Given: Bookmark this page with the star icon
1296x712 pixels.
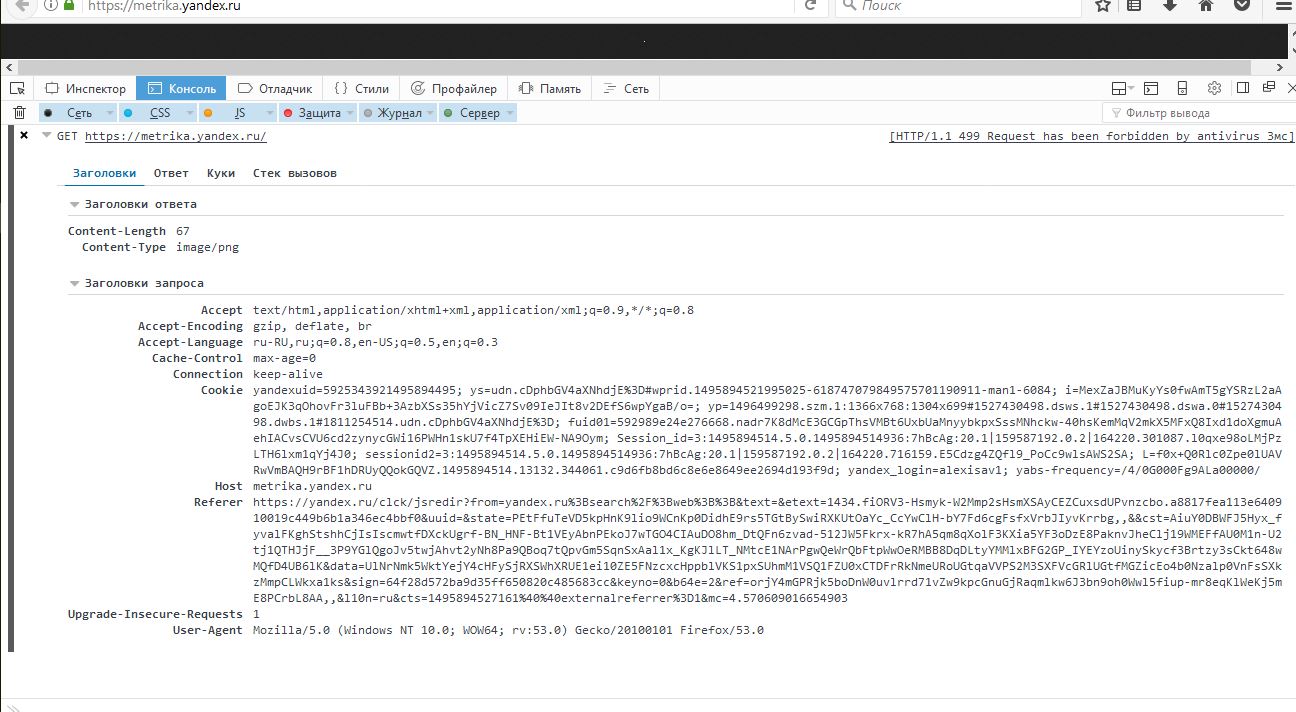Looking at the screenshot, I should point(1103,5).
